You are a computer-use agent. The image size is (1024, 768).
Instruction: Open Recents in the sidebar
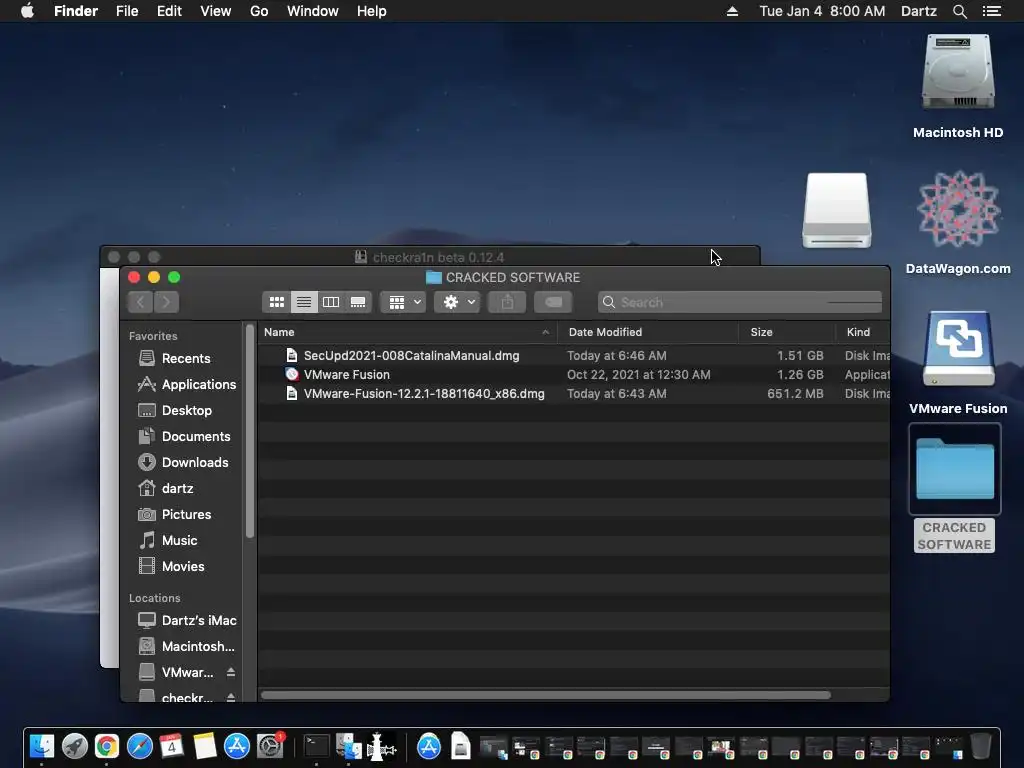tap(186, 358)
